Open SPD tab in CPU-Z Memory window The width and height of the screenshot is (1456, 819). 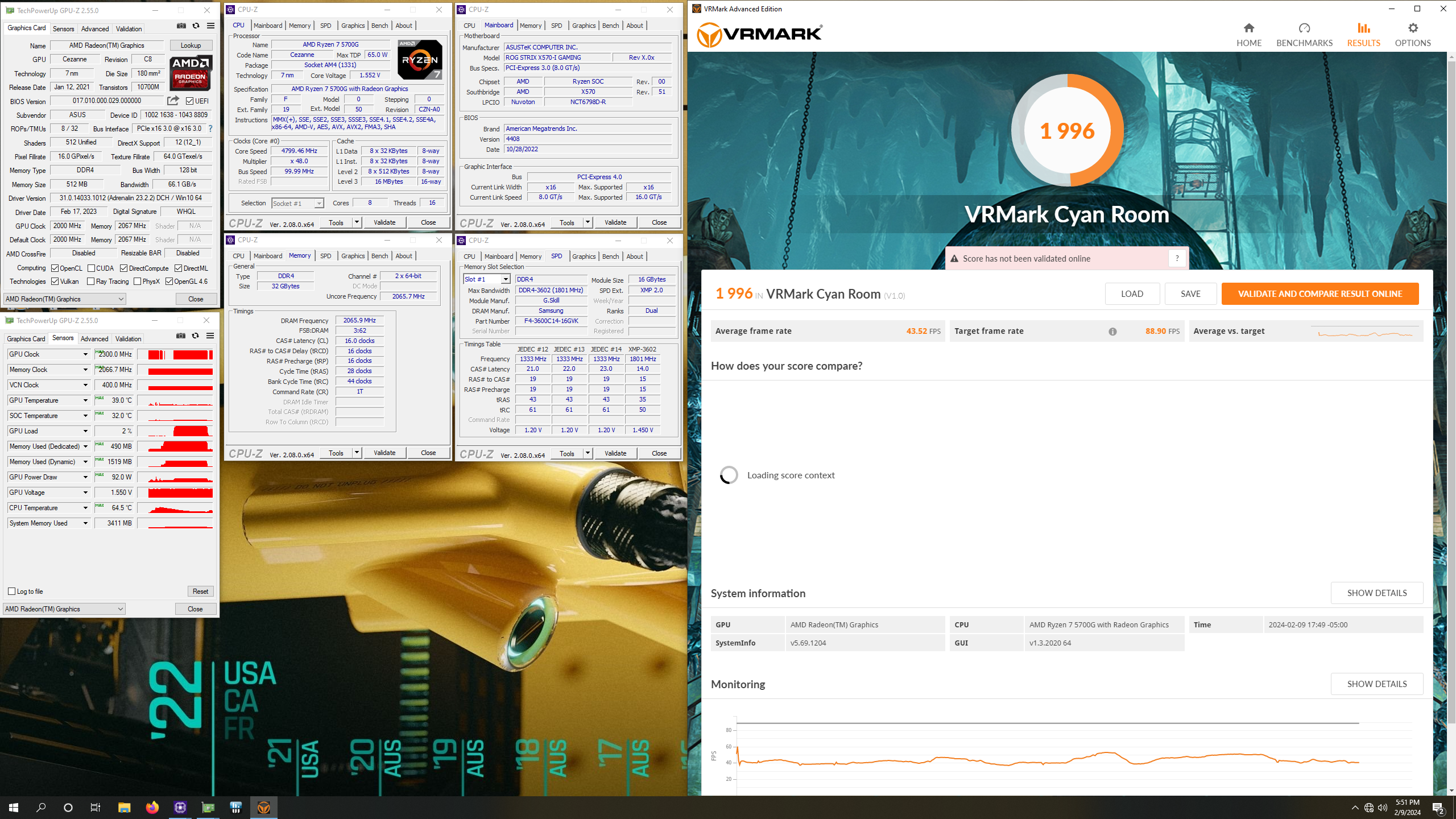(326, 256)
